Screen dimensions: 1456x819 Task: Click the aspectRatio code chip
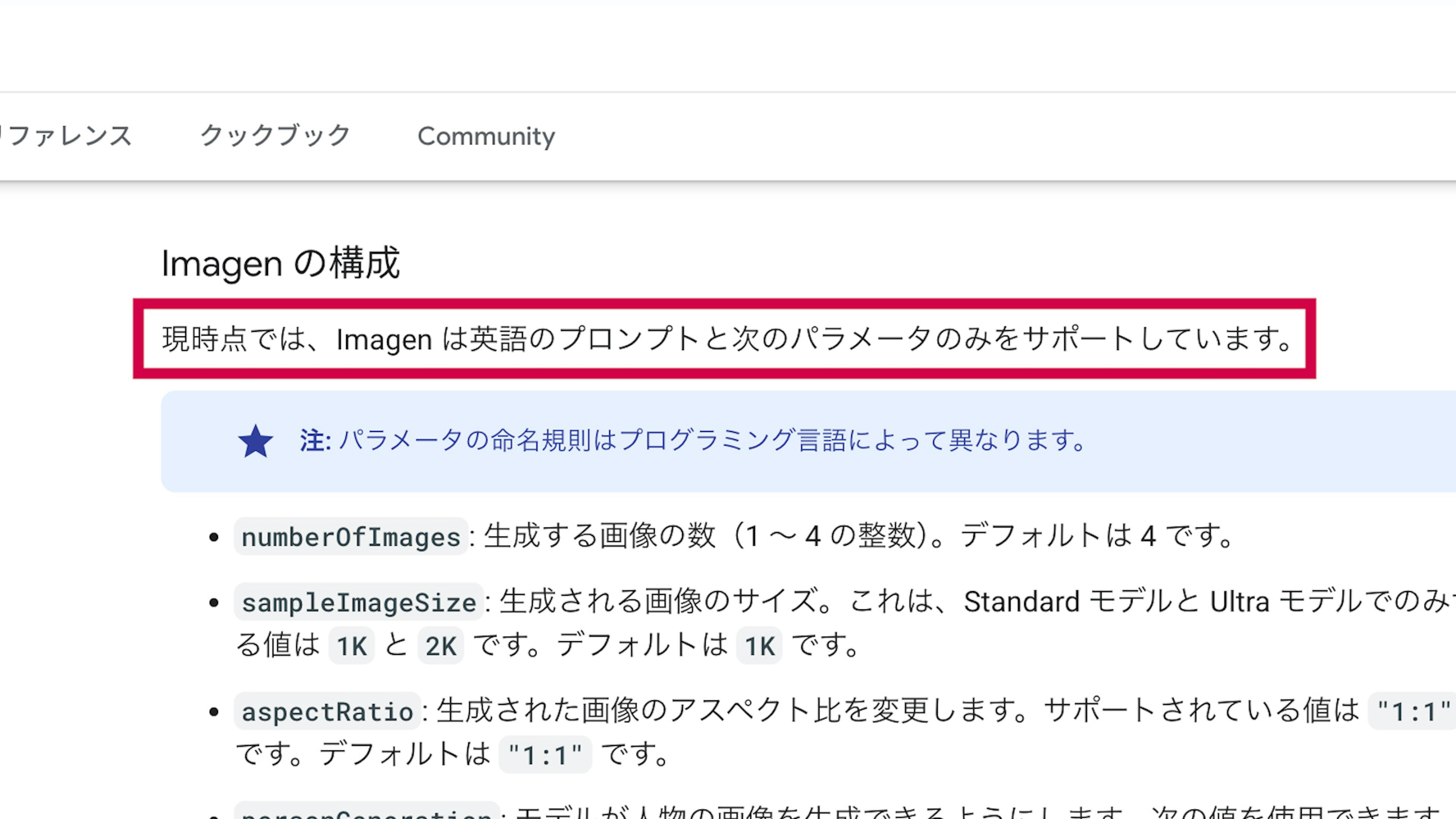pyautogui.click(x=327, y=712)
